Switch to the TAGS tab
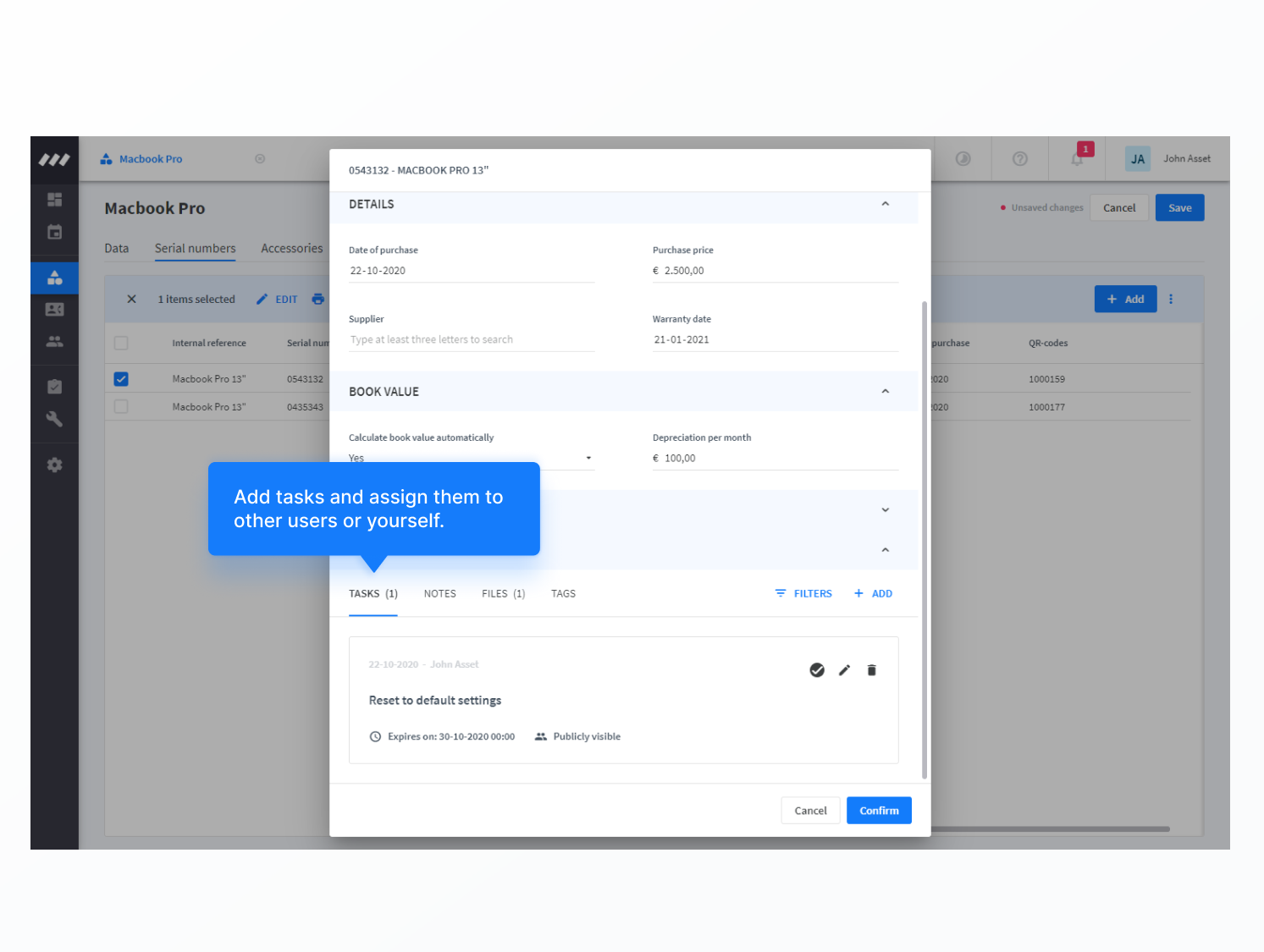Viewport: 1264px width, 952px height. (x=563, y=594)
